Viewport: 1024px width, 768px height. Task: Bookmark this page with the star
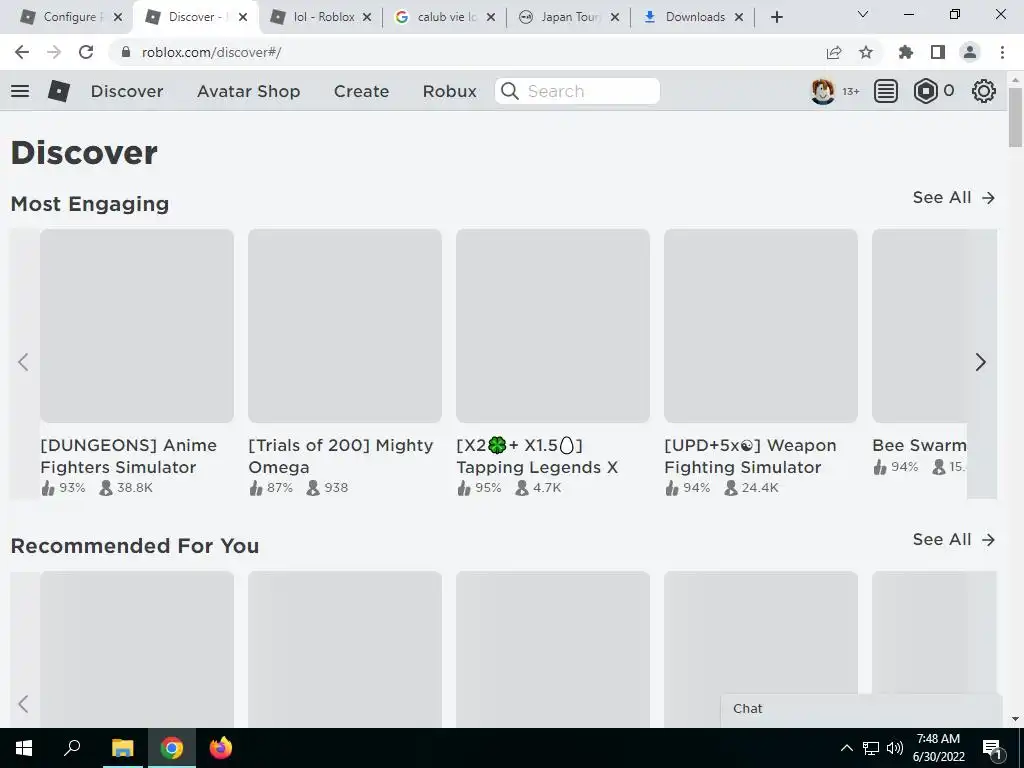pyautogui.click(x=866, y=52)
